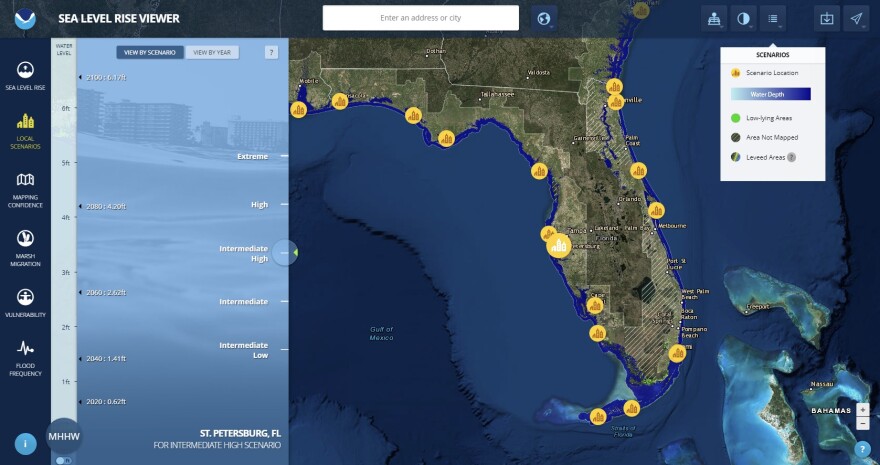The height and width of the screenshot is (465, 880).
Task: Open the Marsh Migration view
Action: [x=25, y=244]
